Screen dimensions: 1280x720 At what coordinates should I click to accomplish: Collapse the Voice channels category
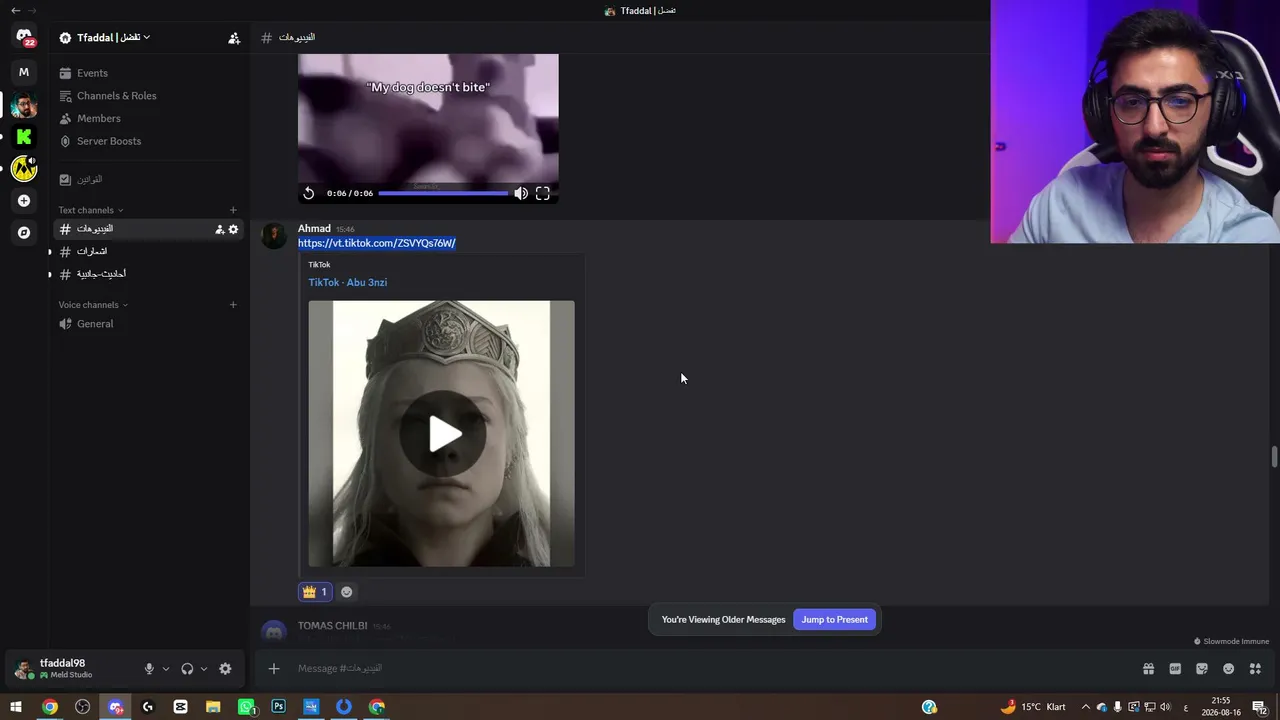pyautogui.click(x=93, y=305)
